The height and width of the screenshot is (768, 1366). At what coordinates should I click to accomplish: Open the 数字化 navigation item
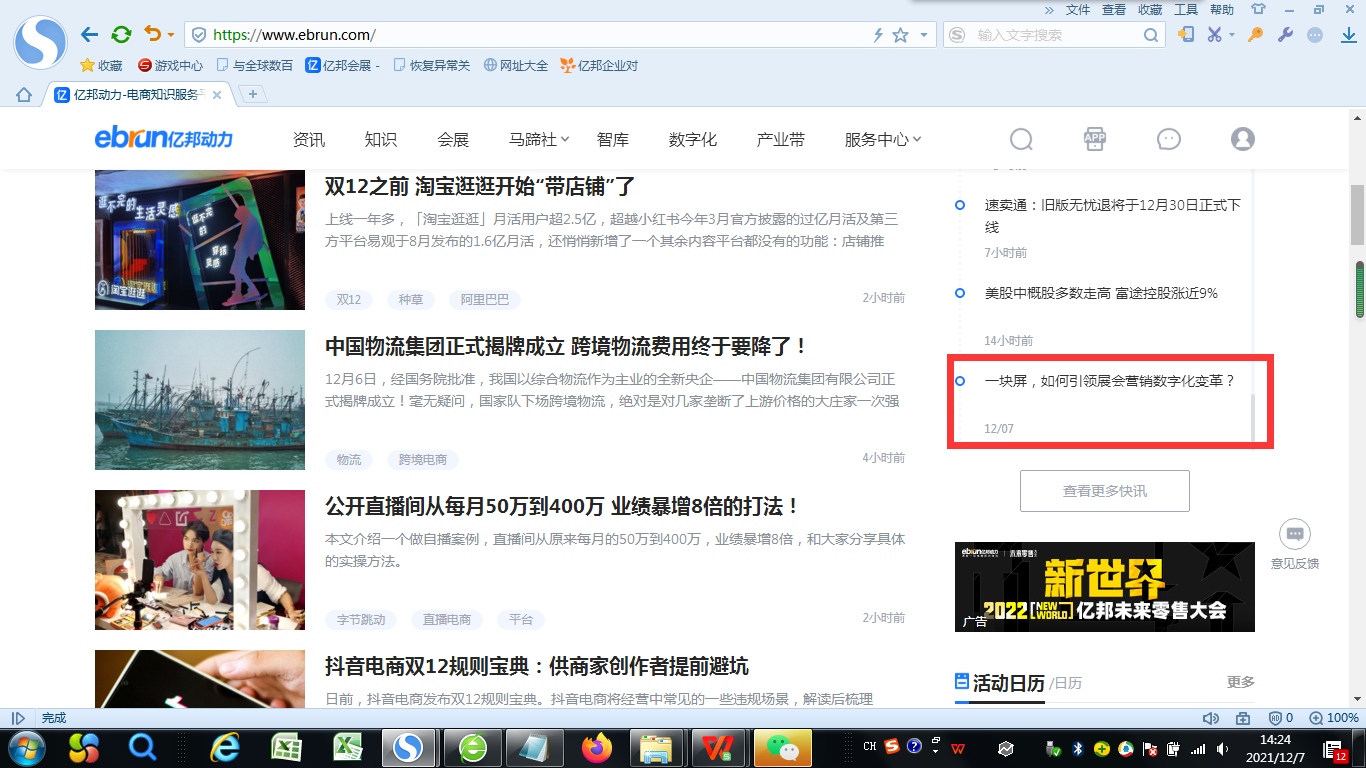(x=693, y=139)
